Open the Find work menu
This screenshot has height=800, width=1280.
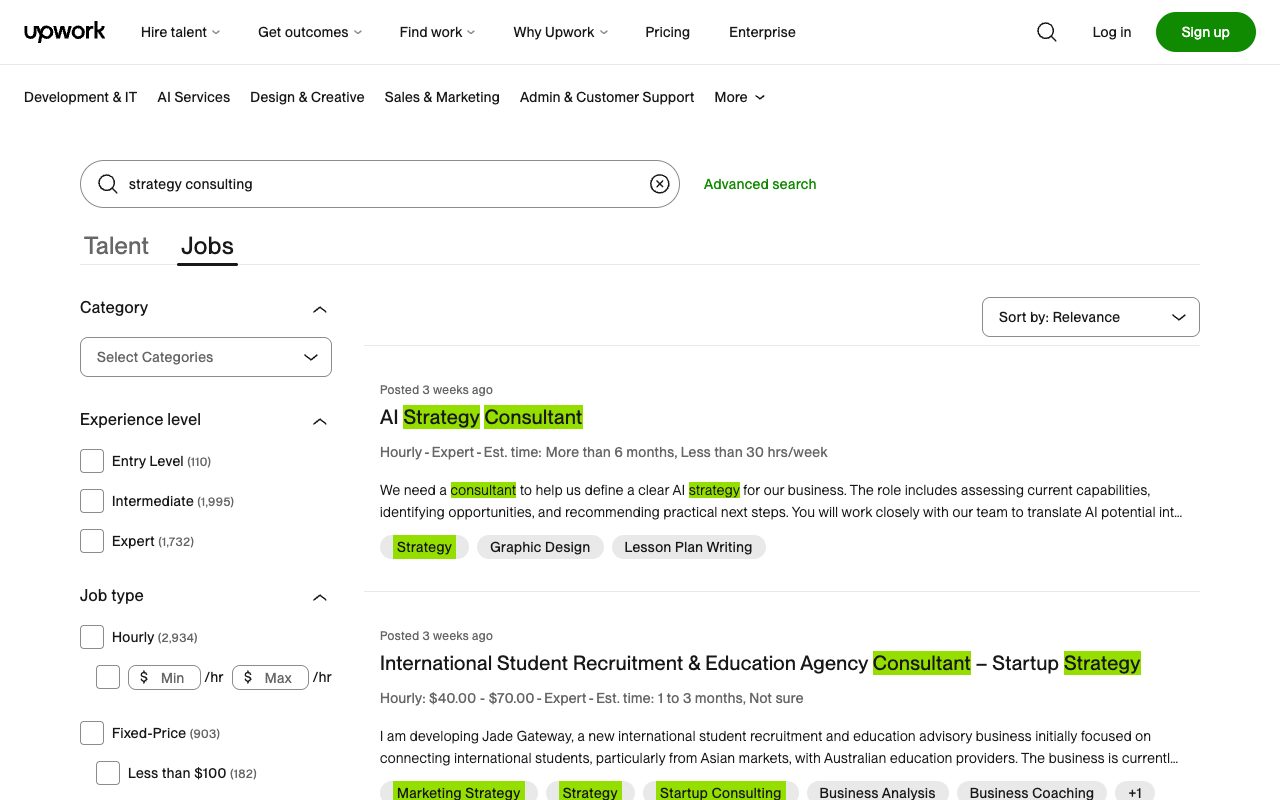point(437,32)
